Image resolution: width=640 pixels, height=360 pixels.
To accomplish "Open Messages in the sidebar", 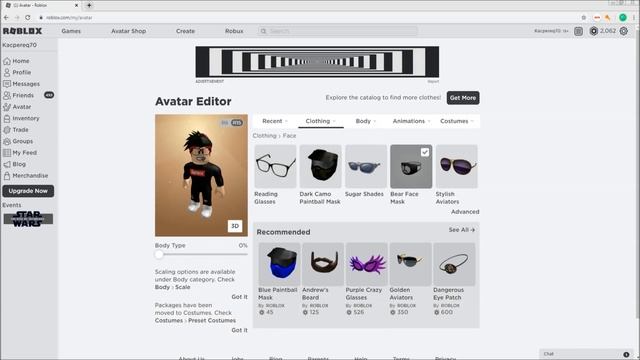I will [22, 84].
